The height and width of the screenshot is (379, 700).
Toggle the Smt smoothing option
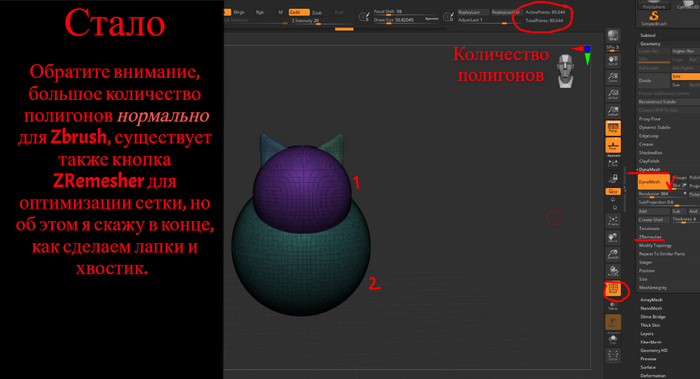[685, 77]
